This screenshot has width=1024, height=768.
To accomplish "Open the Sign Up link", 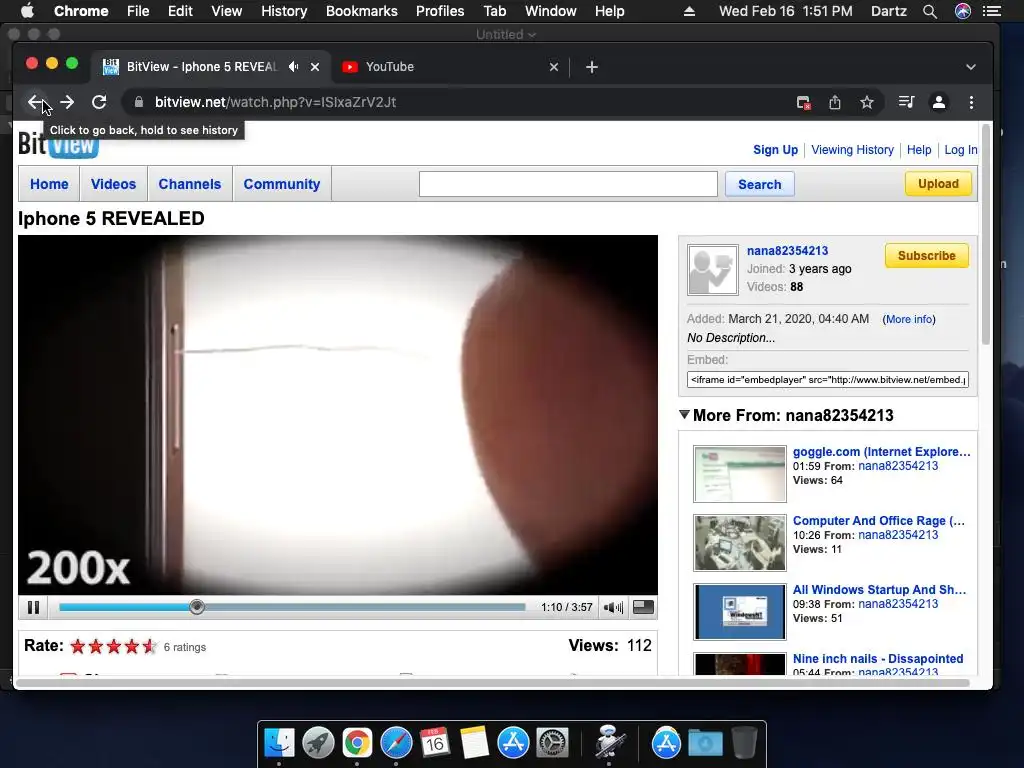I will (775, 150).
